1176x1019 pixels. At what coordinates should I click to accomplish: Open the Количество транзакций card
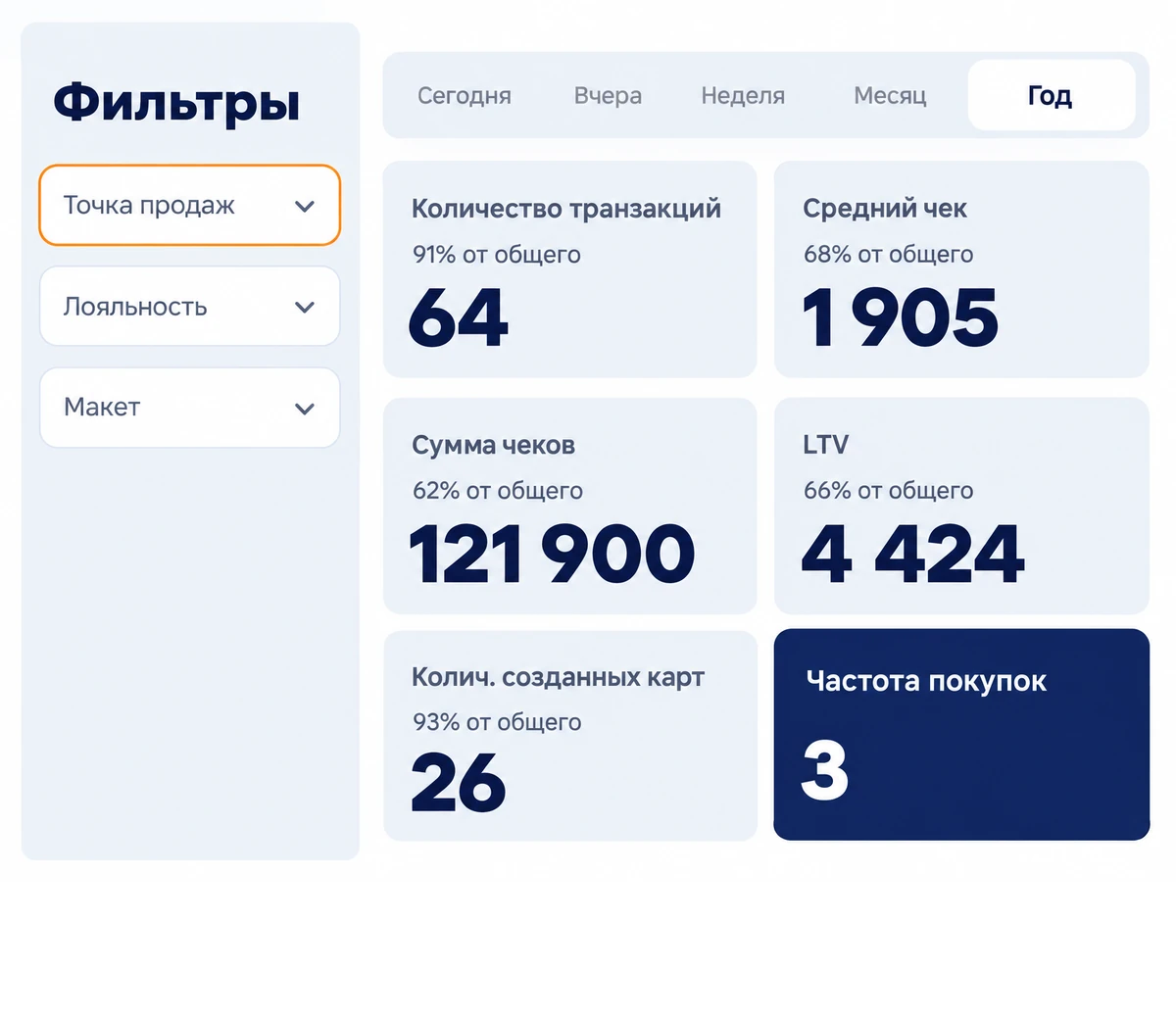569,269
